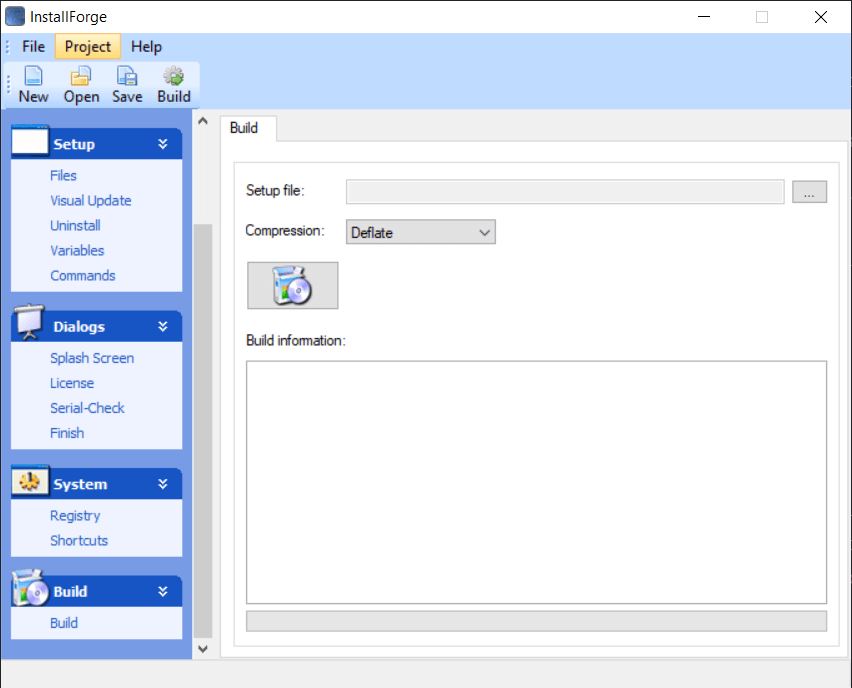Click the Open project toolbar icon
The width and height of the screenshot is (852, 688).
[81, 76]
